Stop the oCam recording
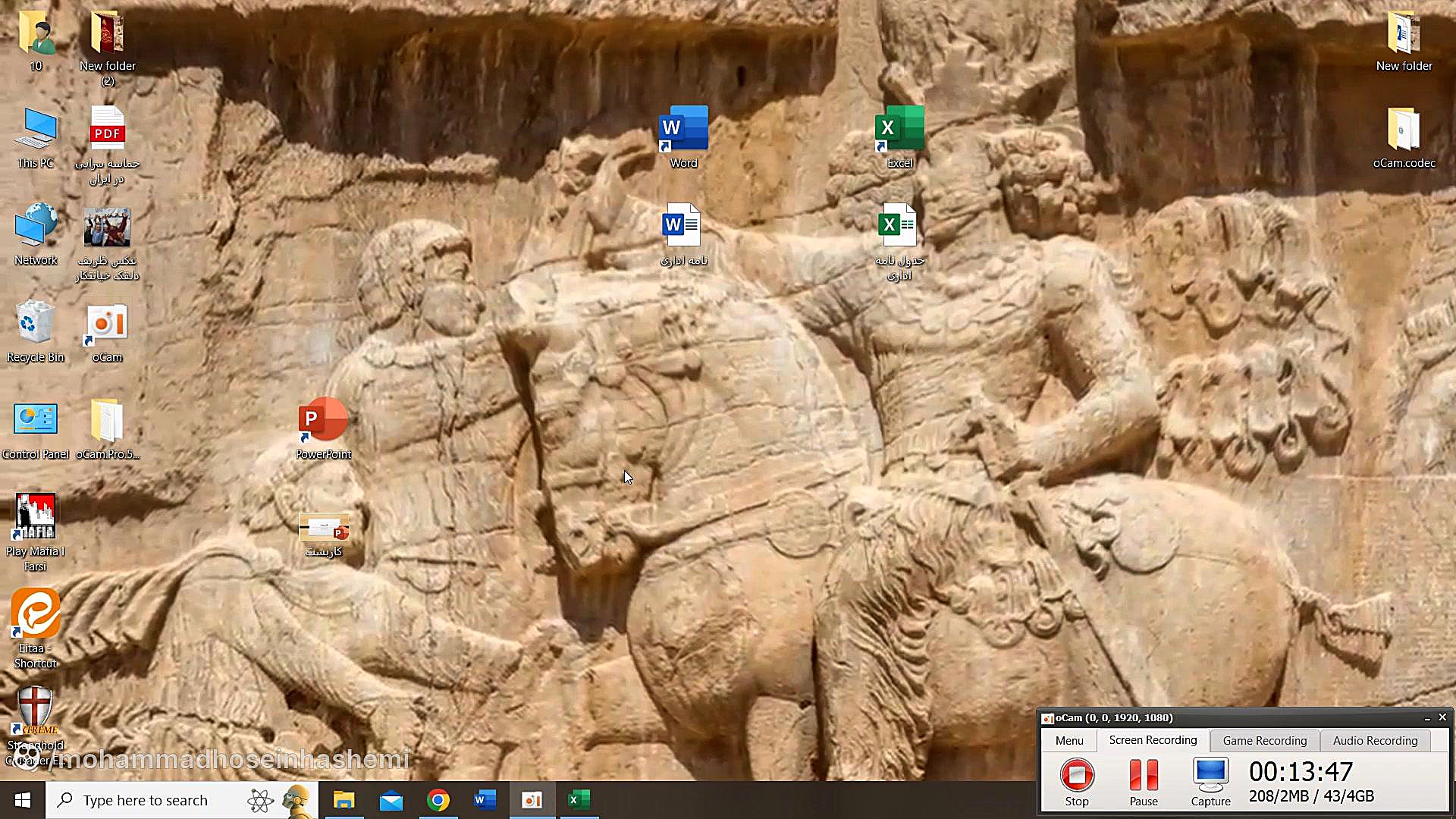 coord(1077,782)
